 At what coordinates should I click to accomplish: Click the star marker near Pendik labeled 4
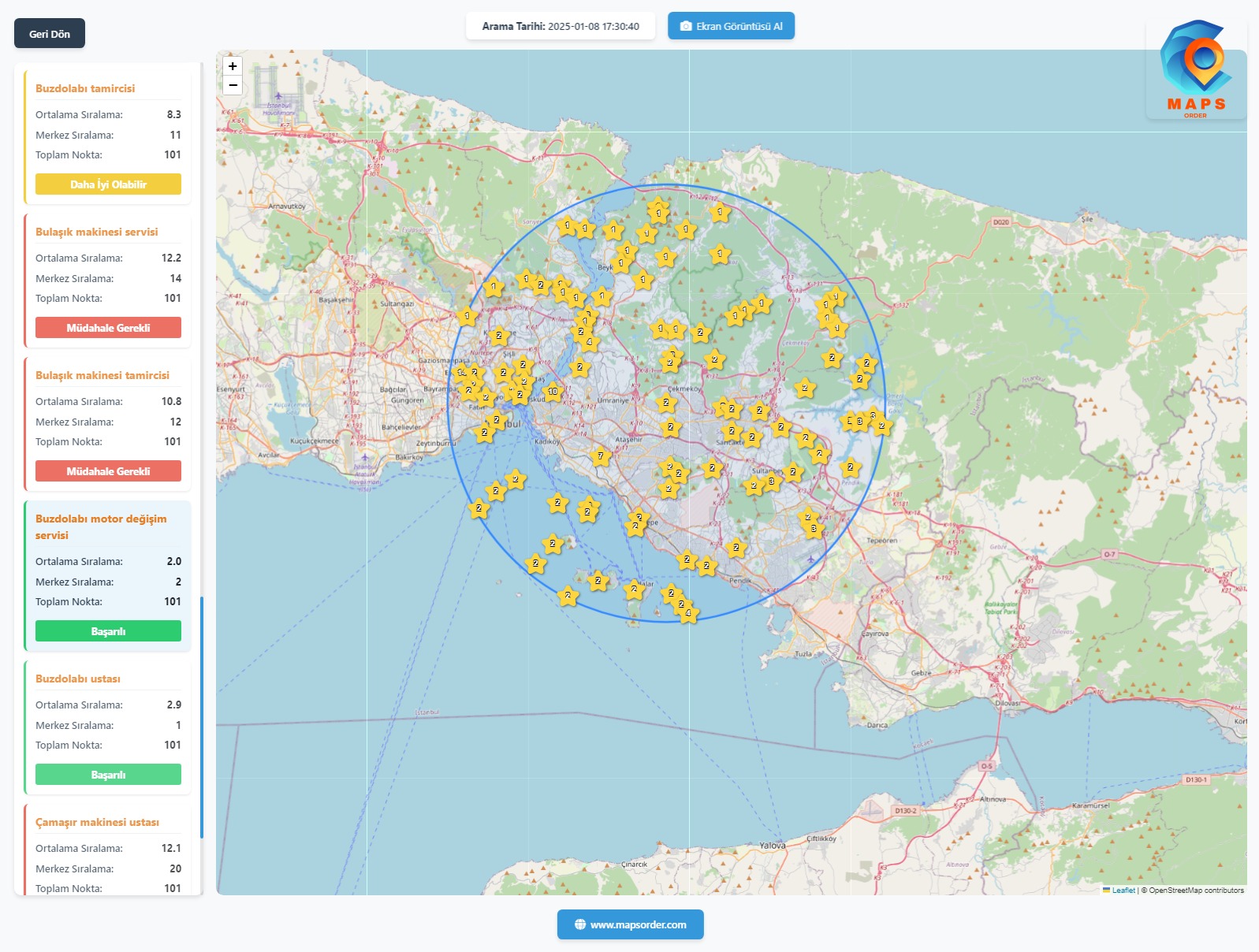pyautogui.click(x=688, y=613)
